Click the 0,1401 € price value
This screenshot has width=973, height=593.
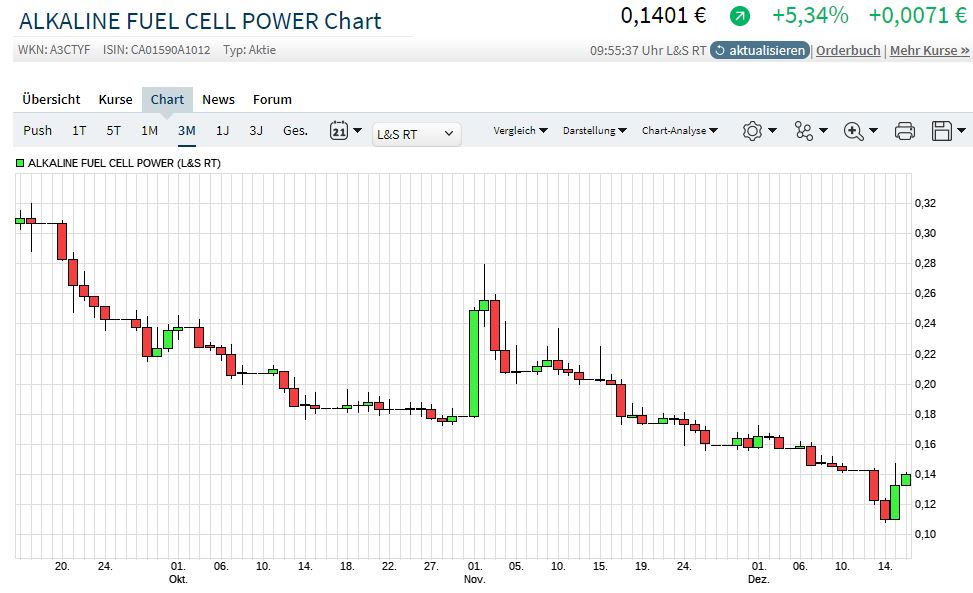point(663,15)
